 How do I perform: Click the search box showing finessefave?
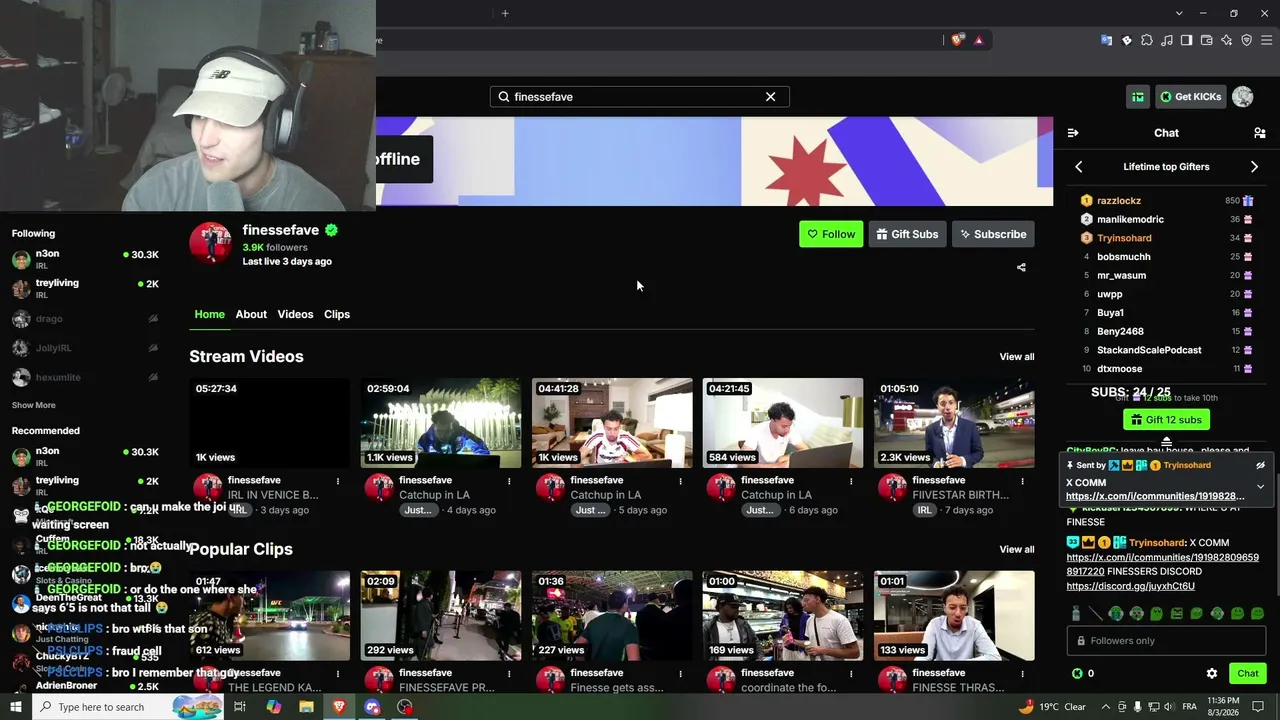pos(640,97)
